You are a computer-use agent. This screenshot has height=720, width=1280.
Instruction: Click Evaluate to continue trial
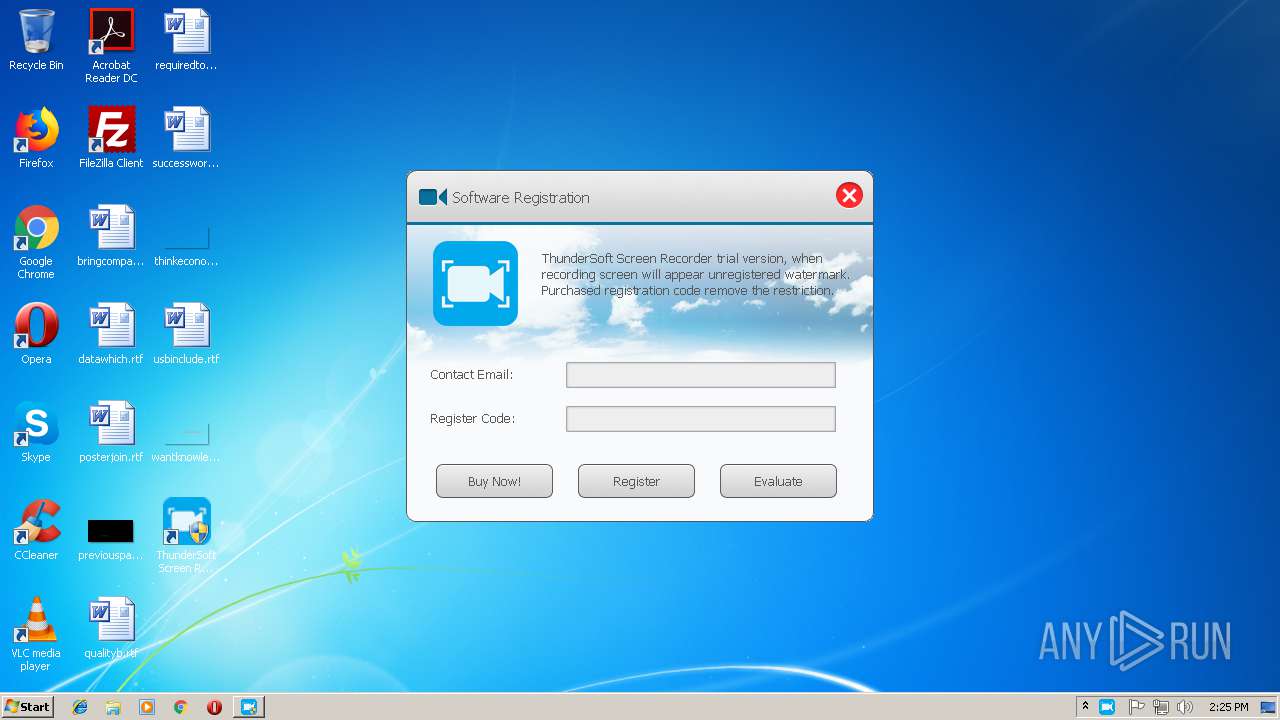pyautogui.click(x=778, y=481)
